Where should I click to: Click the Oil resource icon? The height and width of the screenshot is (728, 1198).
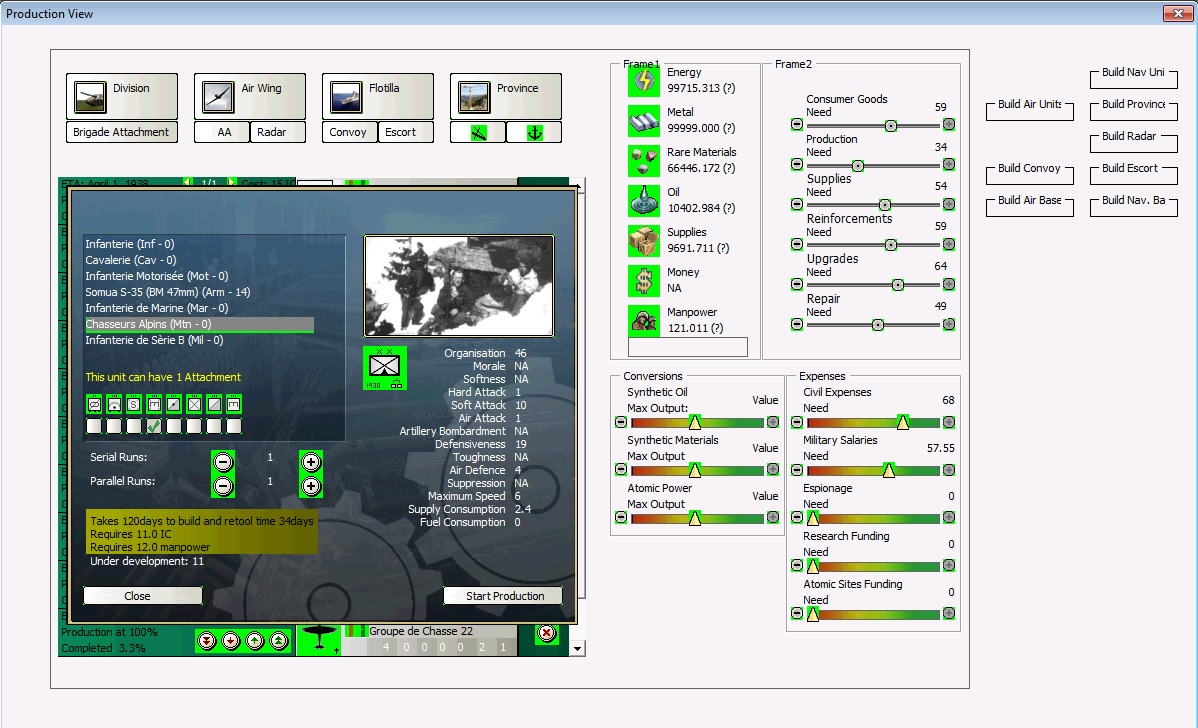[x=643, y=201]
